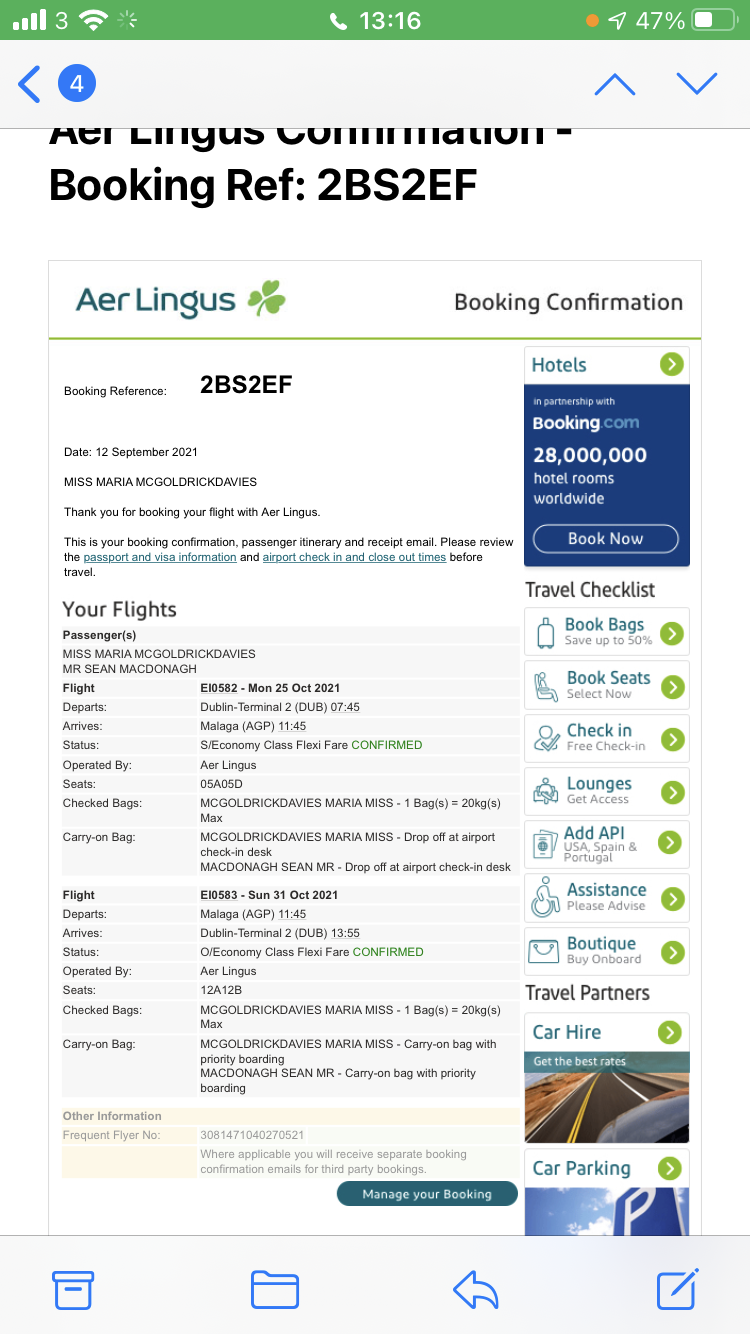Go to previous message with up chevron
The image size is (750, 1334).
click(x=614, y=84)
